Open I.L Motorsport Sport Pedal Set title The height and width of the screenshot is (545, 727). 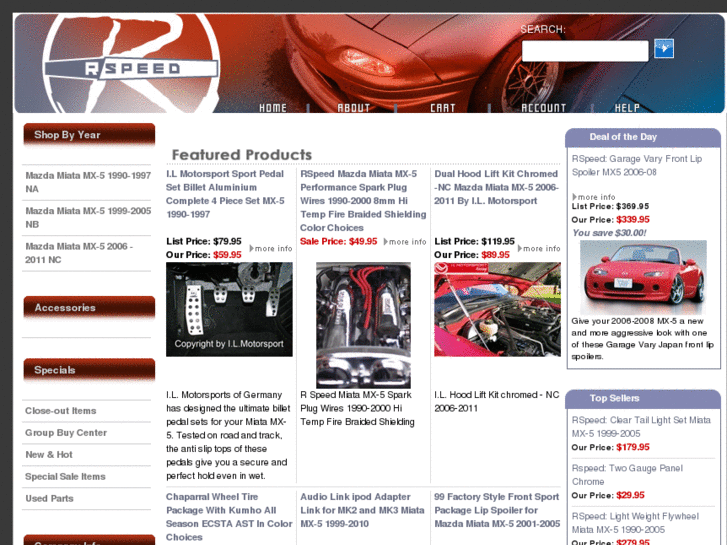pyautogui.click(x=225, y=194)
